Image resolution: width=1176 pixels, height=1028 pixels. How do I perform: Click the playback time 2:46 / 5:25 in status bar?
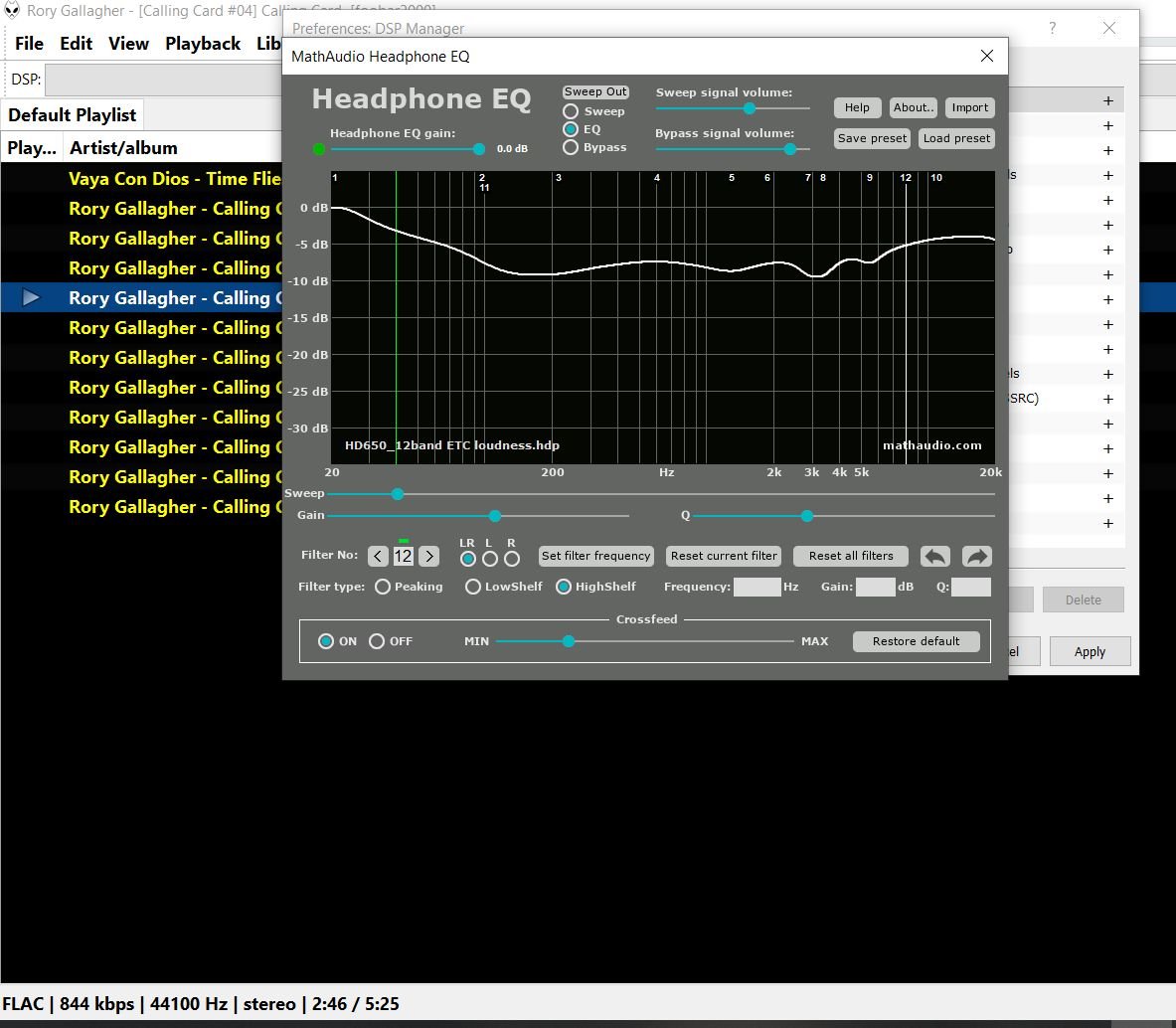356,1005
